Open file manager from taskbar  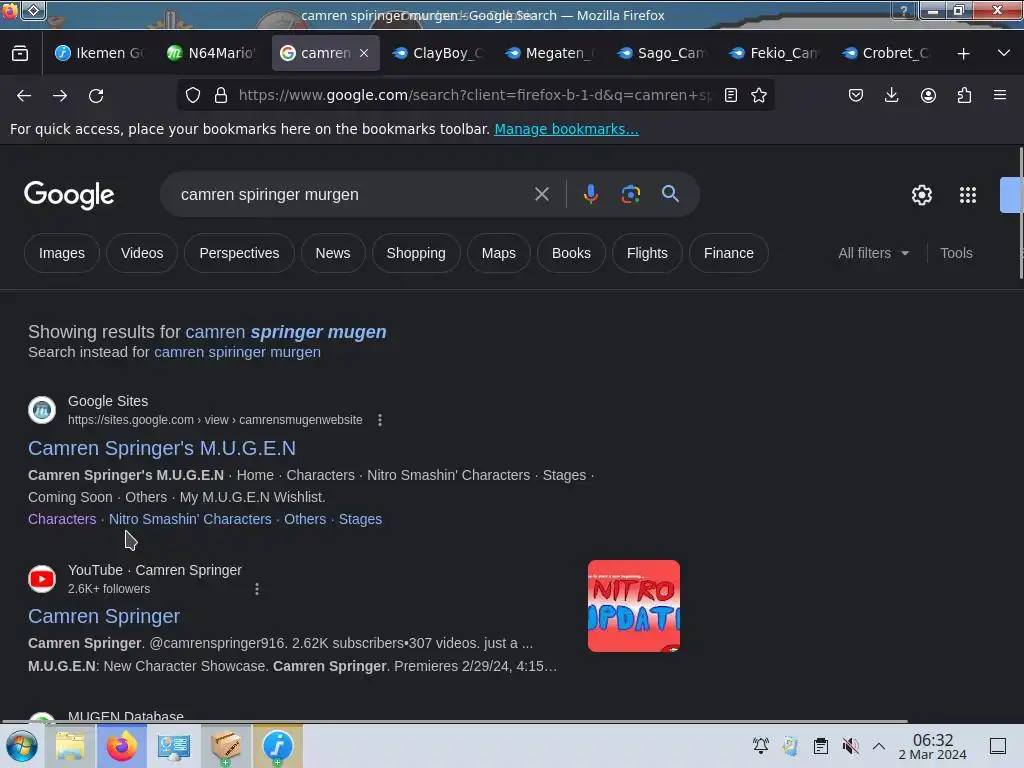pyautogui.click(x=70, y=746)
